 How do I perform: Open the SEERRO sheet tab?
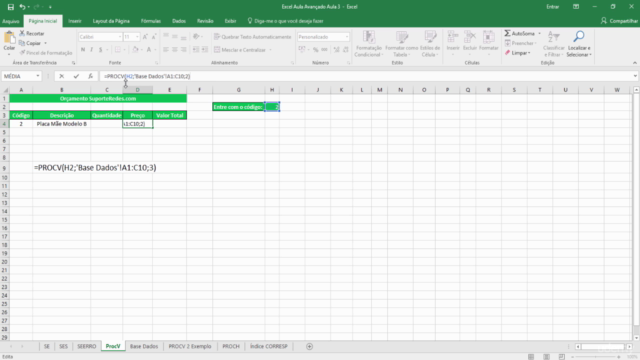point(87,346)
